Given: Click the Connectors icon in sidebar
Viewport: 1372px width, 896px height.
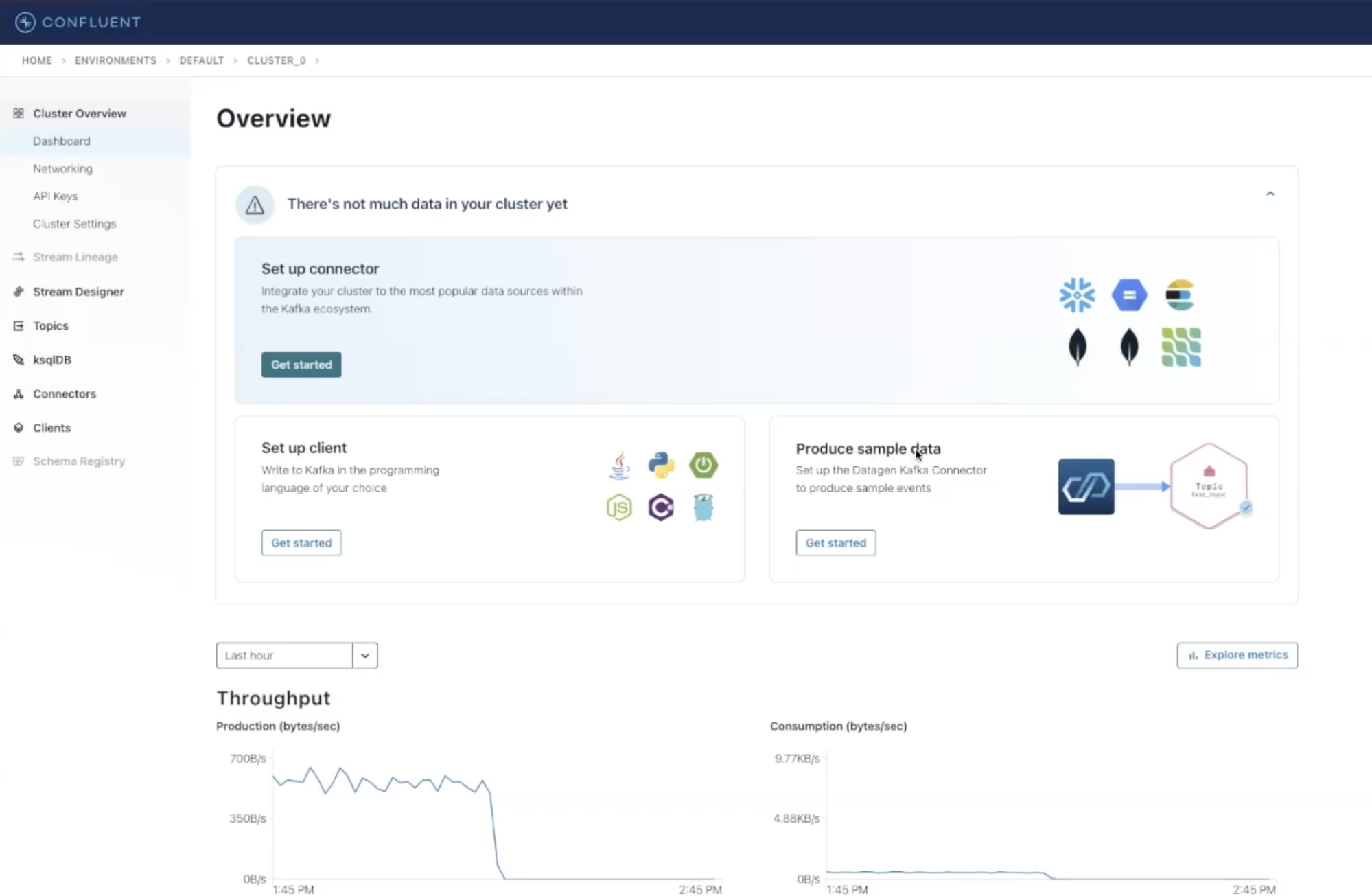Looking at the screenshot, I should click(x=19, y=393).
